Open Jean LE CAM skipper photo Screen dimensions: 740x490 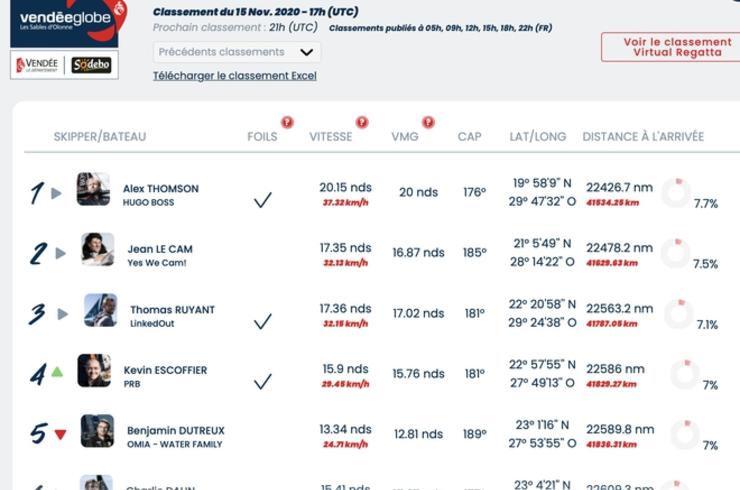(98, 249)
